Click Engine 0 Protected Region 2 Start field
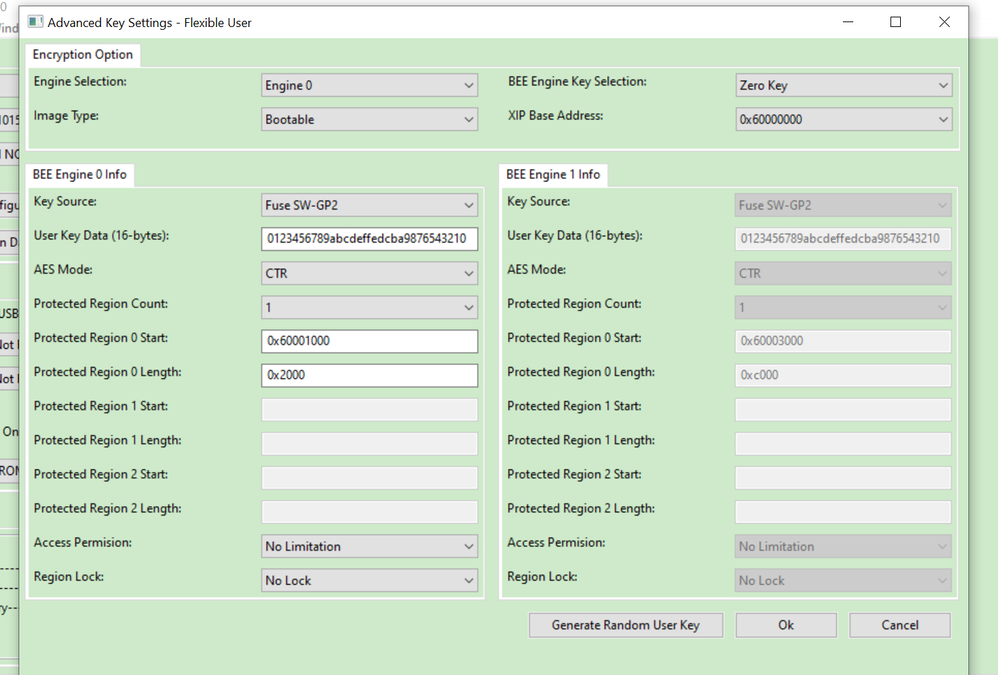Image resolution: width=998 pixels, height=675 pixels. pyautogui.click(x=369, y=477)
